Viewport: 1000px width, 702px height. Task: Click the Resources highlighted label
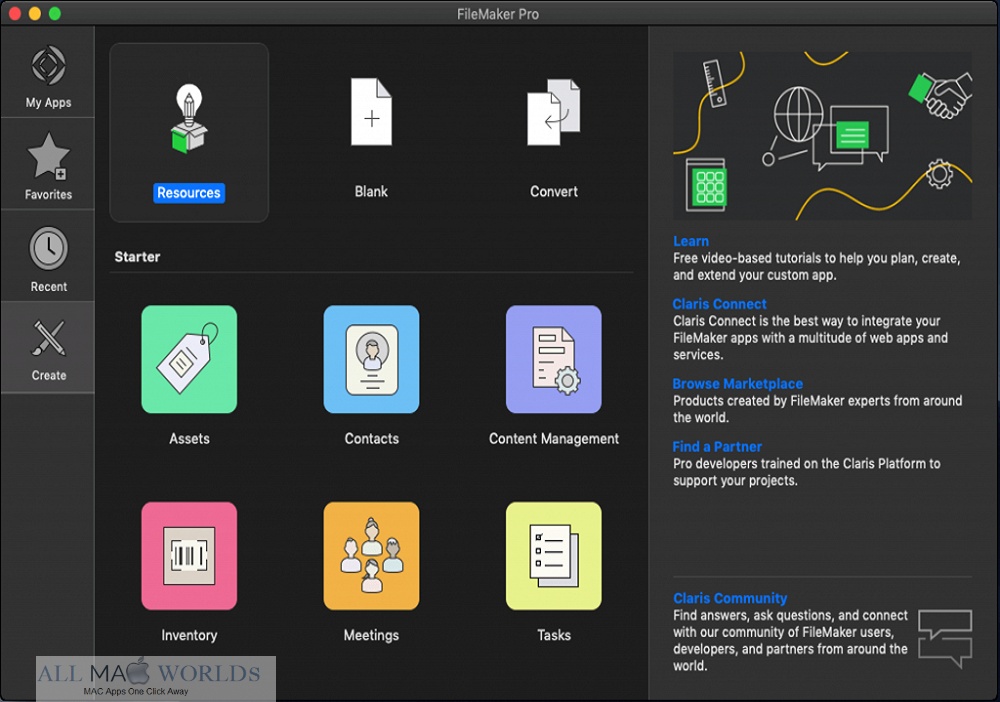tap(189, 193)
